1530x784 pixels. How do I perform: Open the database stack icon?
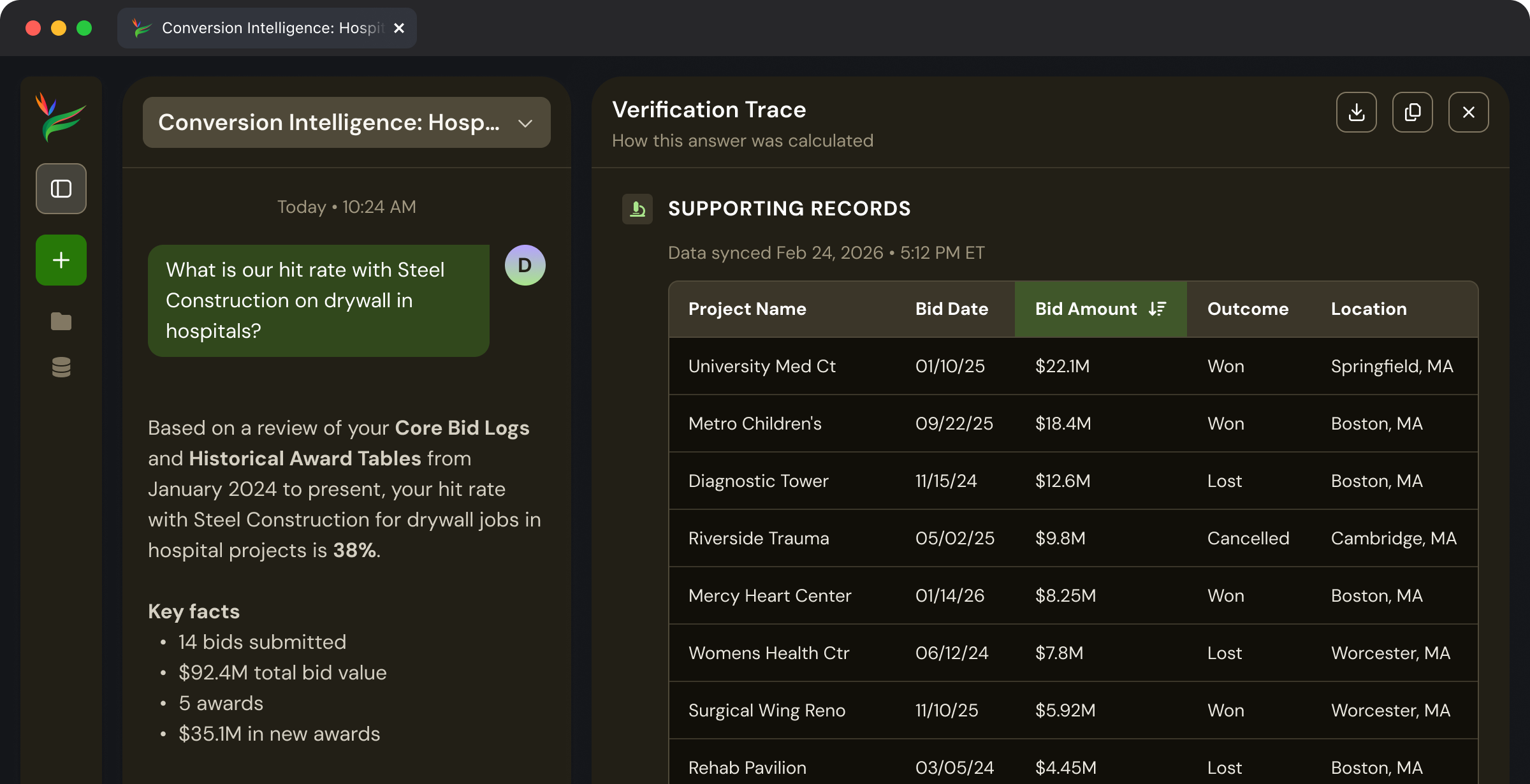(x=61, y=367)
